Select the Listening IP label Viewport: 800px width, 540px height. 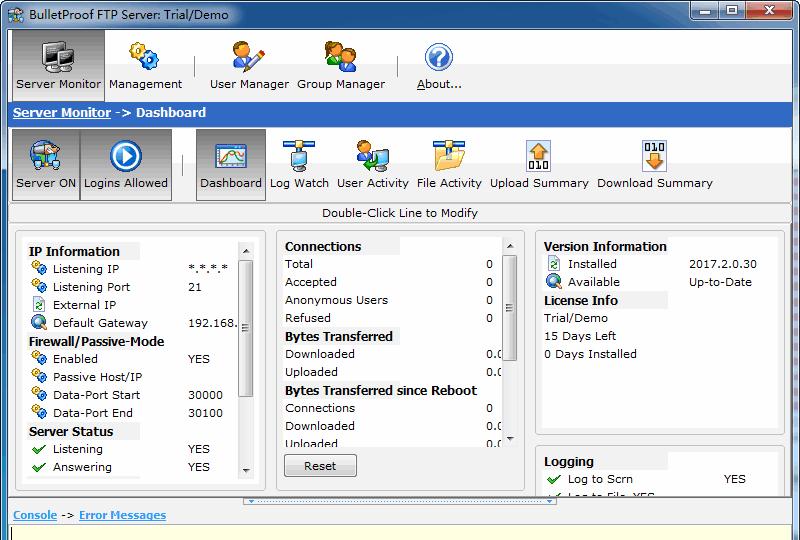point(86,268)
